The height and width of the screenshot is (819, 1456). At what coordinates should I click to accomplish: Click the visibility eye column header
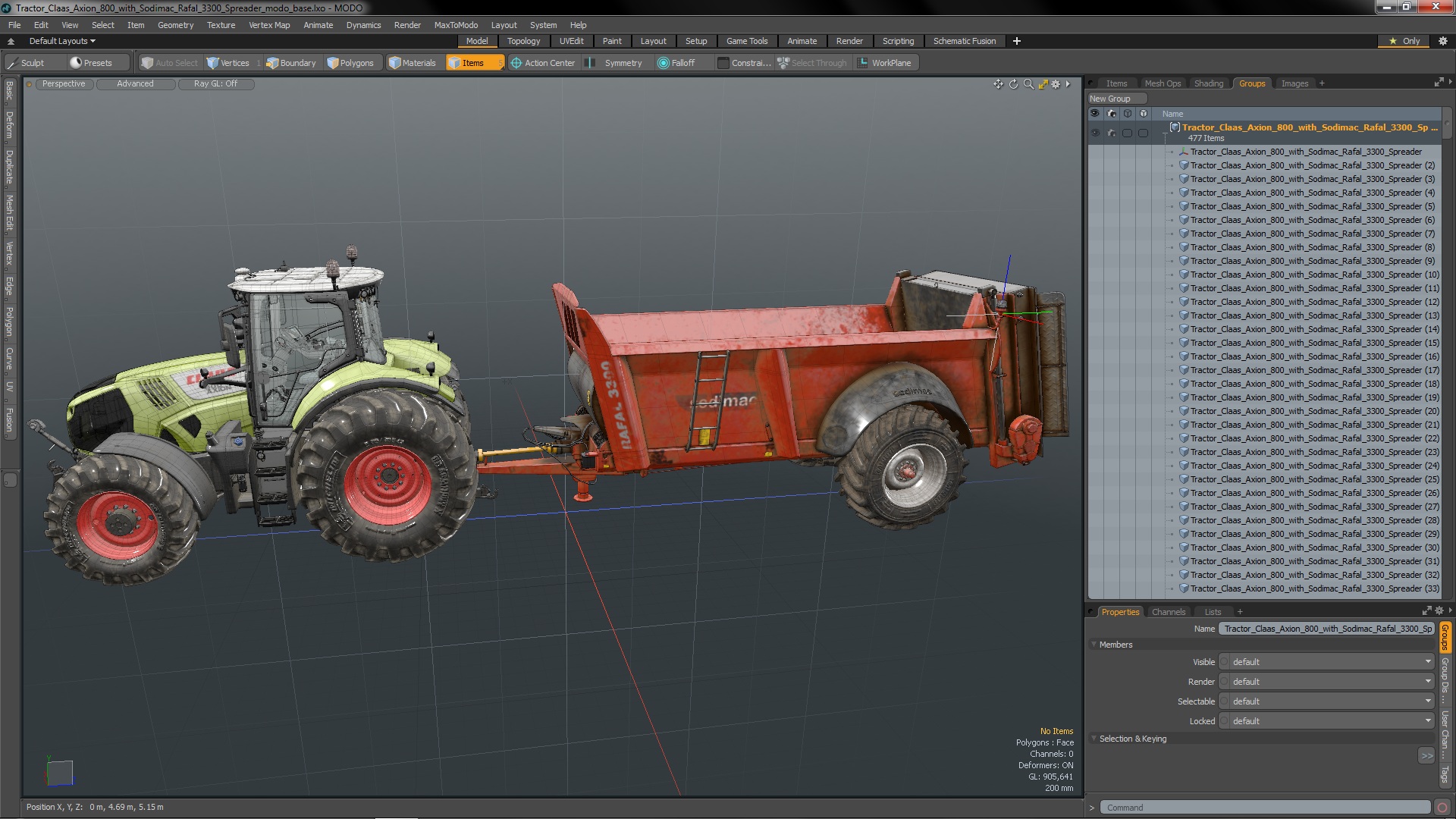1094,114
